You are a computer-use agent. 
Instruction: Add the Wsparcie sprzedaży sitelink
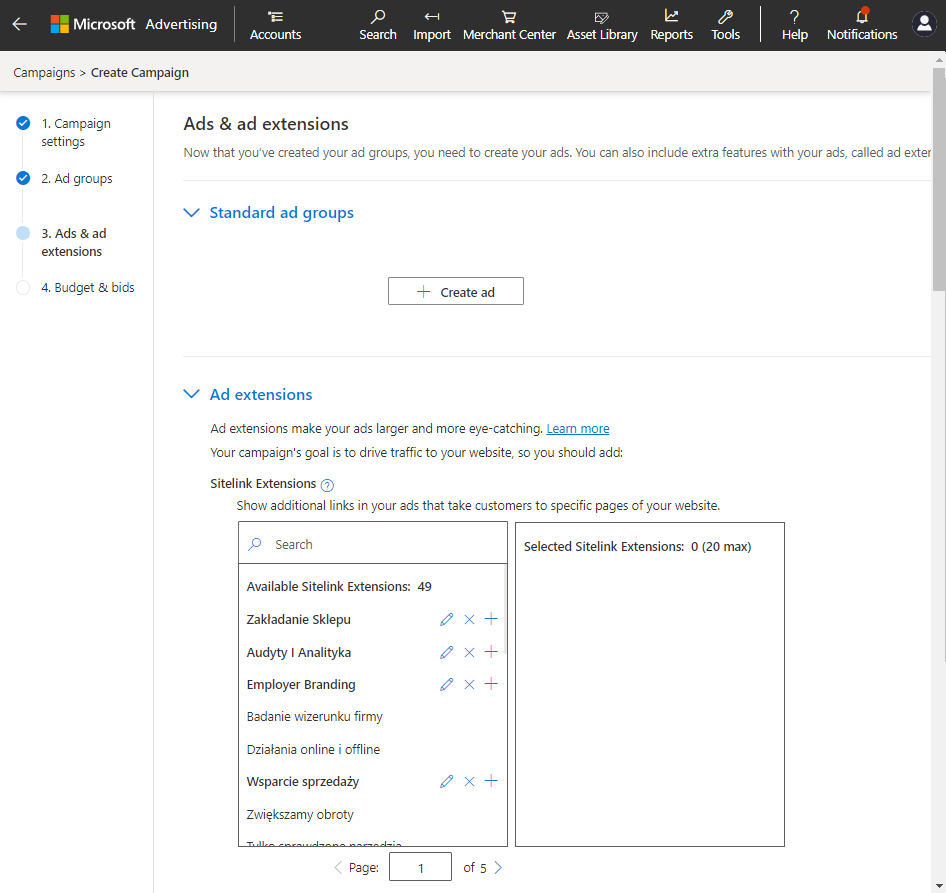(491, 782)
